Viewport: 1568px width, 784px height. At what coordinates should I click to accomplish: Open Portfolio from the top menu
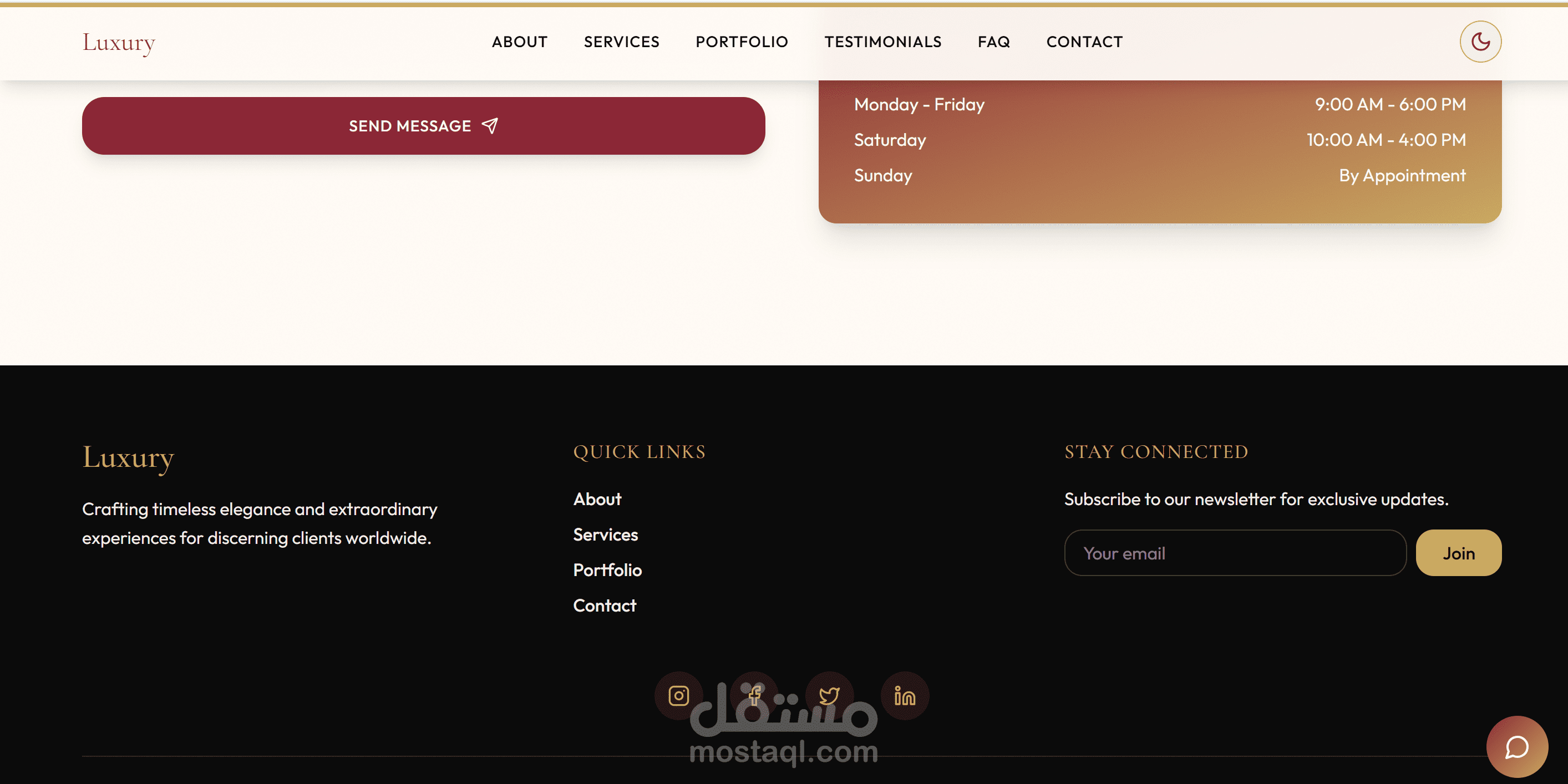tap(742, 42)
